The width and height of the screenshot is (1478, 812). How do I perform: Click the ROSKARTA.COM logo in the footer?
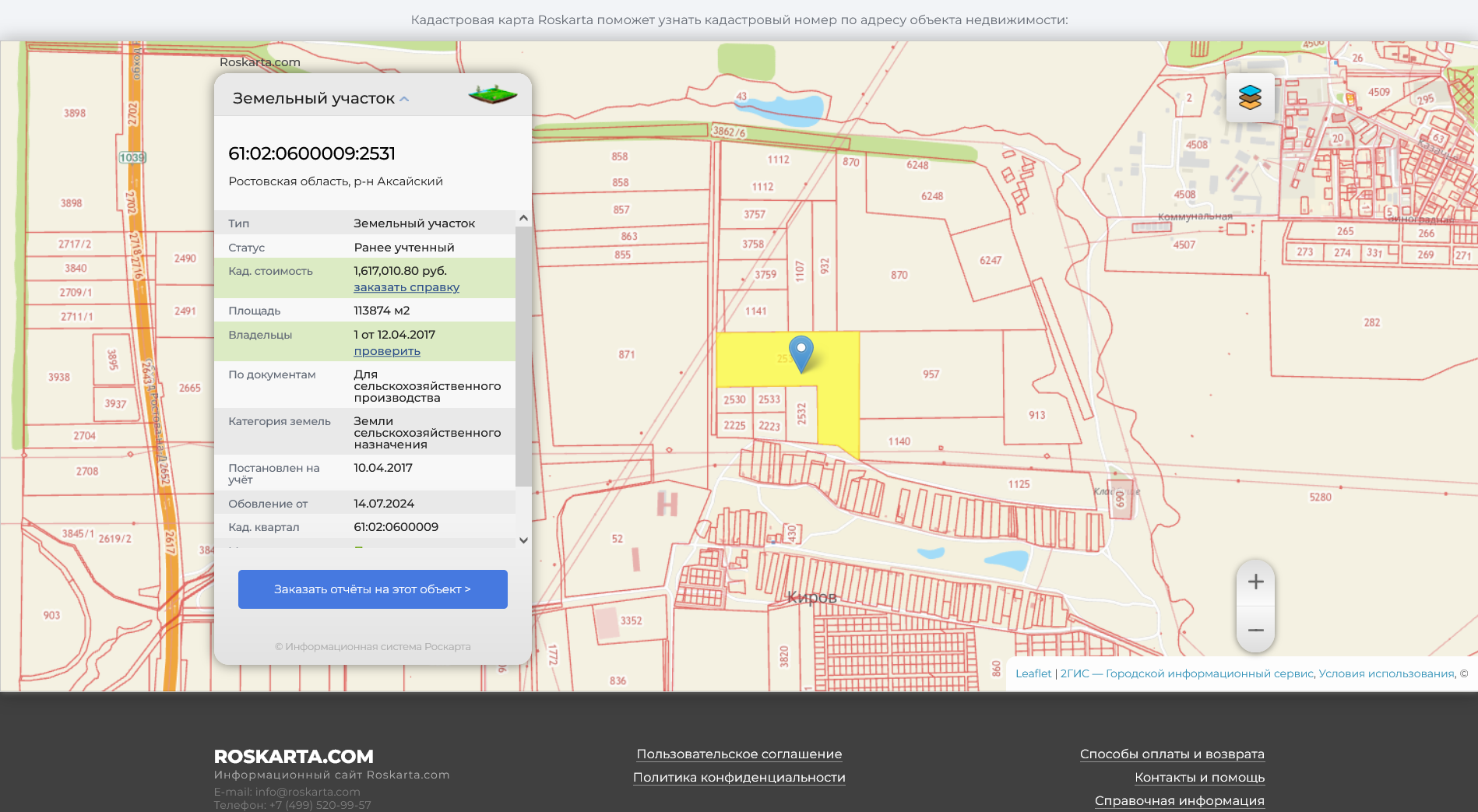pyautogui.click(x=294, y=755)
